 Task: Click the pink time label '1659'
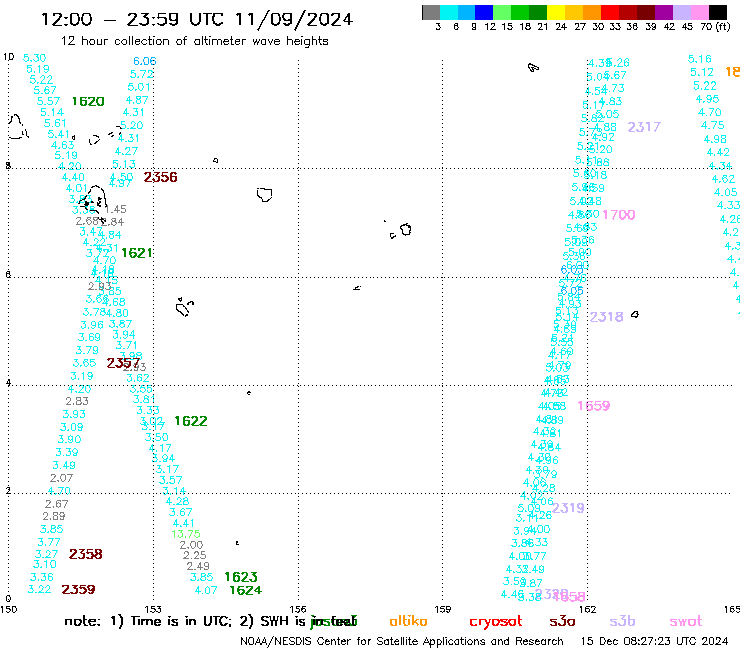point(594,406)
